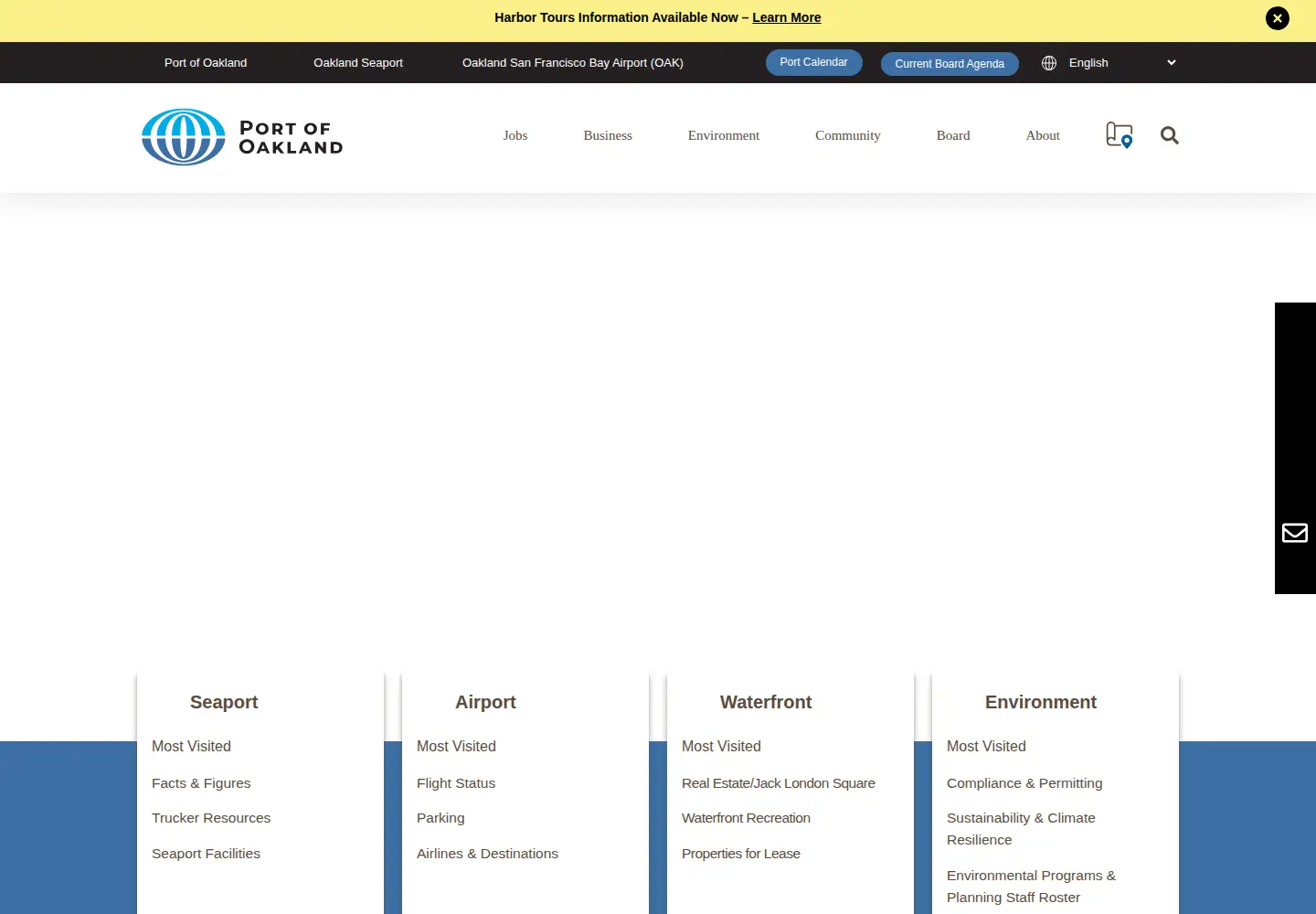Open the Current Board Agenda

[950, 63]
